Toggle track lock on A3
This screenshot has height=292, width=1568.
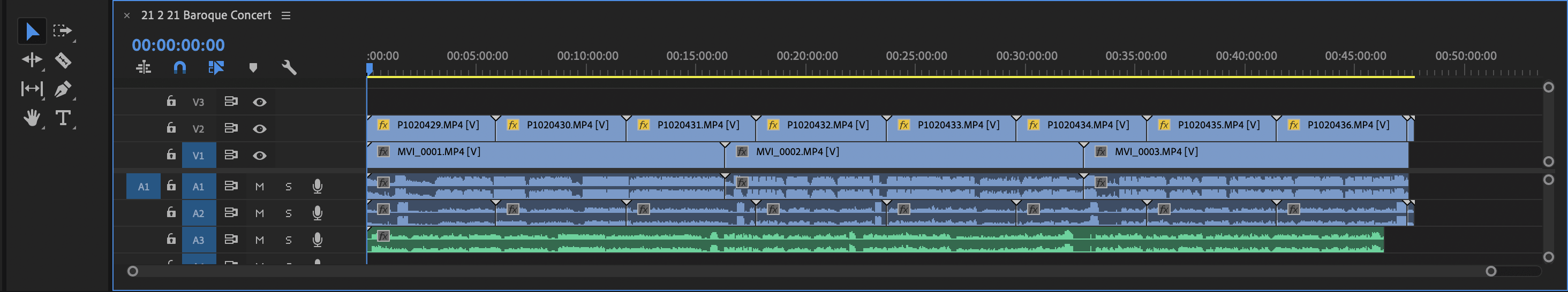pyautogui.click(x=171, y=239)
